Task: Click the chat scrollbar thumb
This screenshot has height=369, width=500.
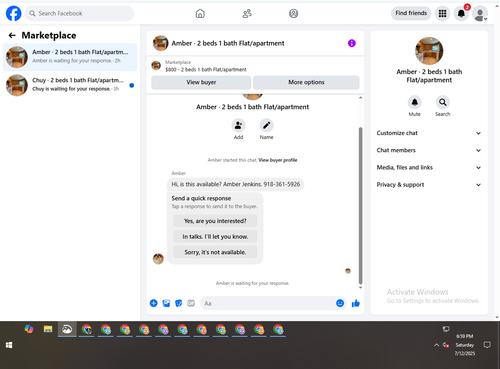Action: coord(360,205)
